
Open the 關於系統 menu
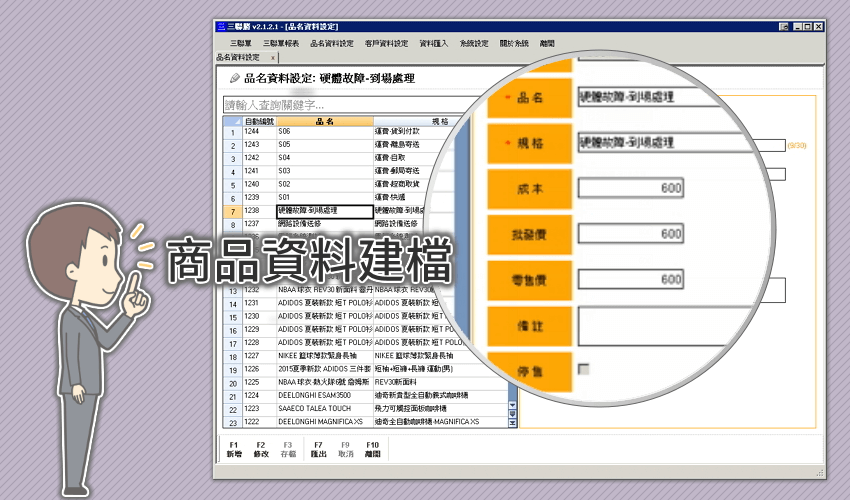coord(514,43)
